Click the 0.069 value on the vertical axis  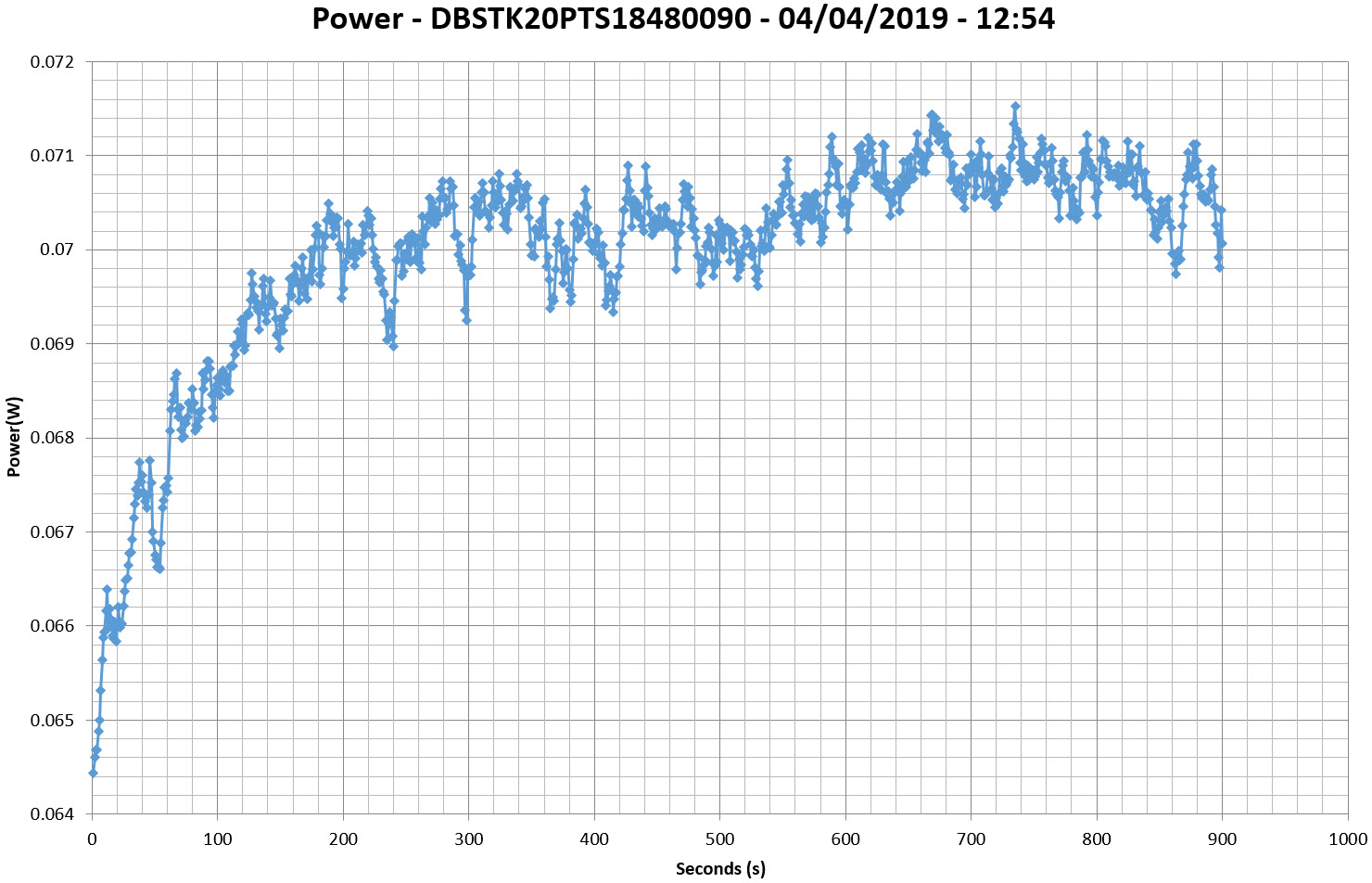tap(53, 344)
